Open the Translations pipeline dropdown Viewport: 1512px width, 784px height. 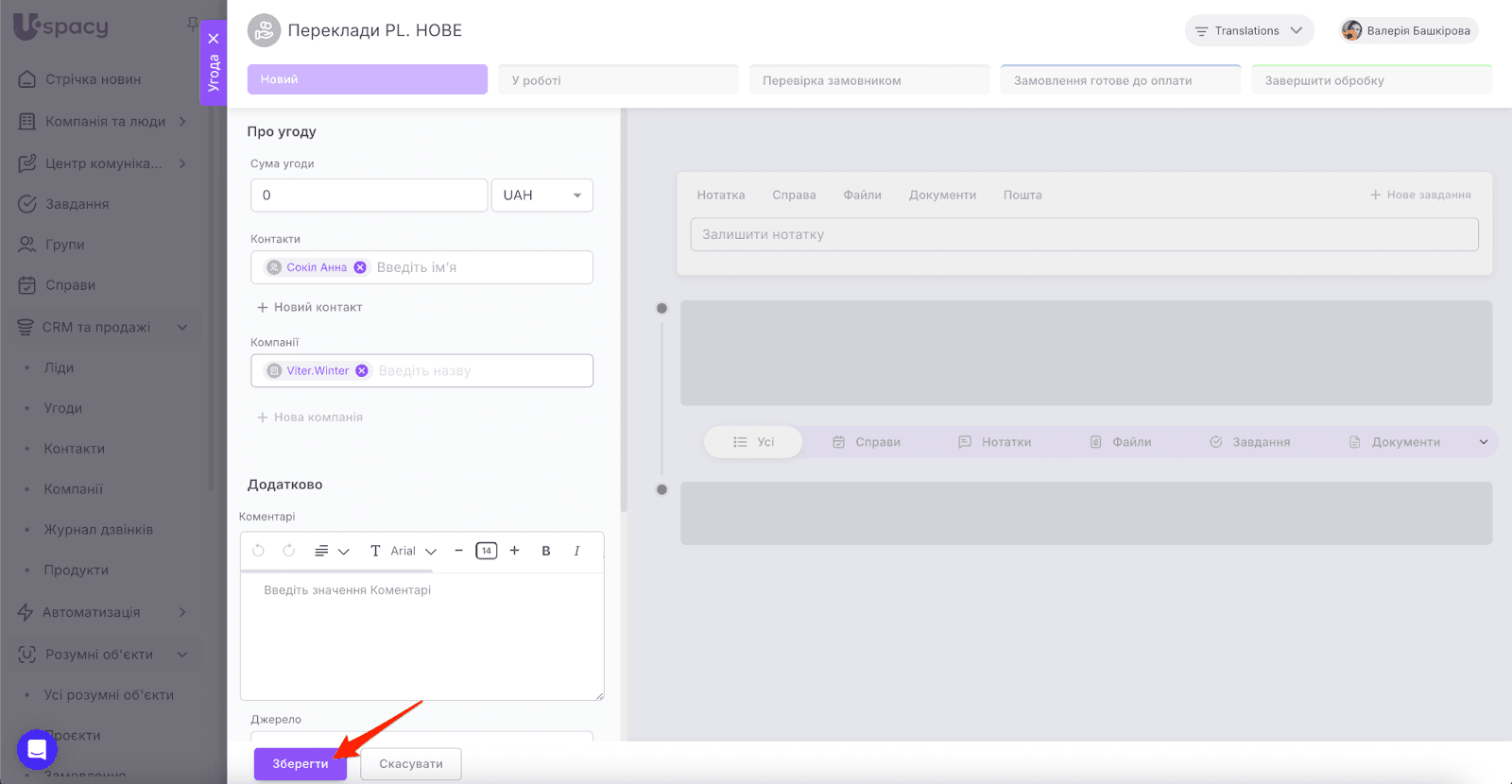[x=1248, y=31]
